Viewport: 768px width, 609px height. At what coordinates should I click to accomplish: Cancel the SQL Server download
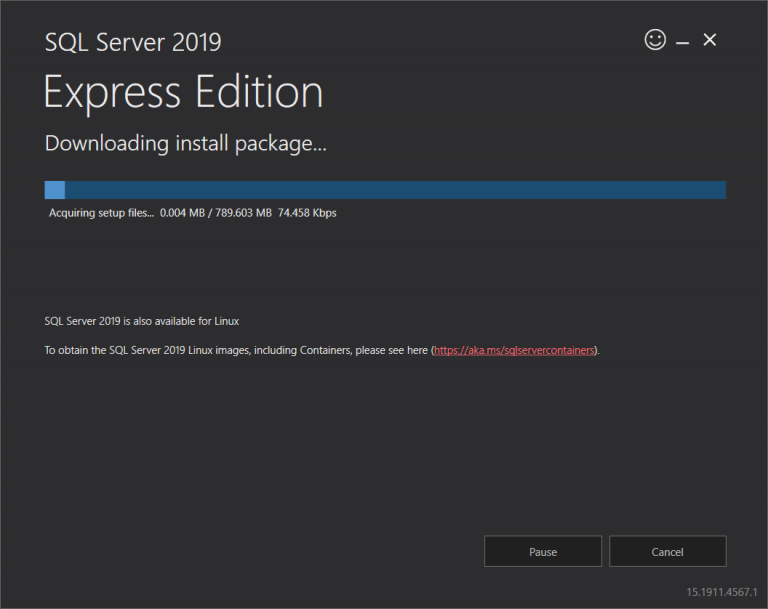(x=667, y=552)
